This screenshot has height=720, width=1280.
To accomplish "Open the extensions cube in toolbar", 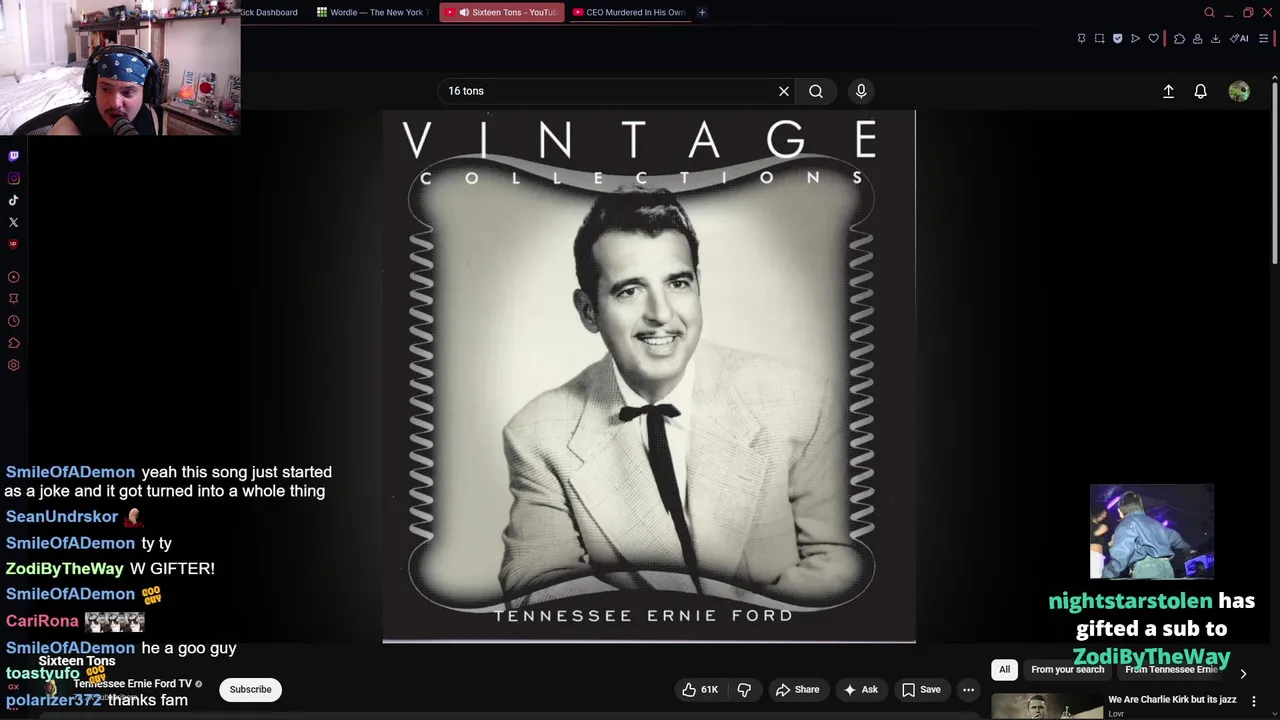I will [1179, 38].
